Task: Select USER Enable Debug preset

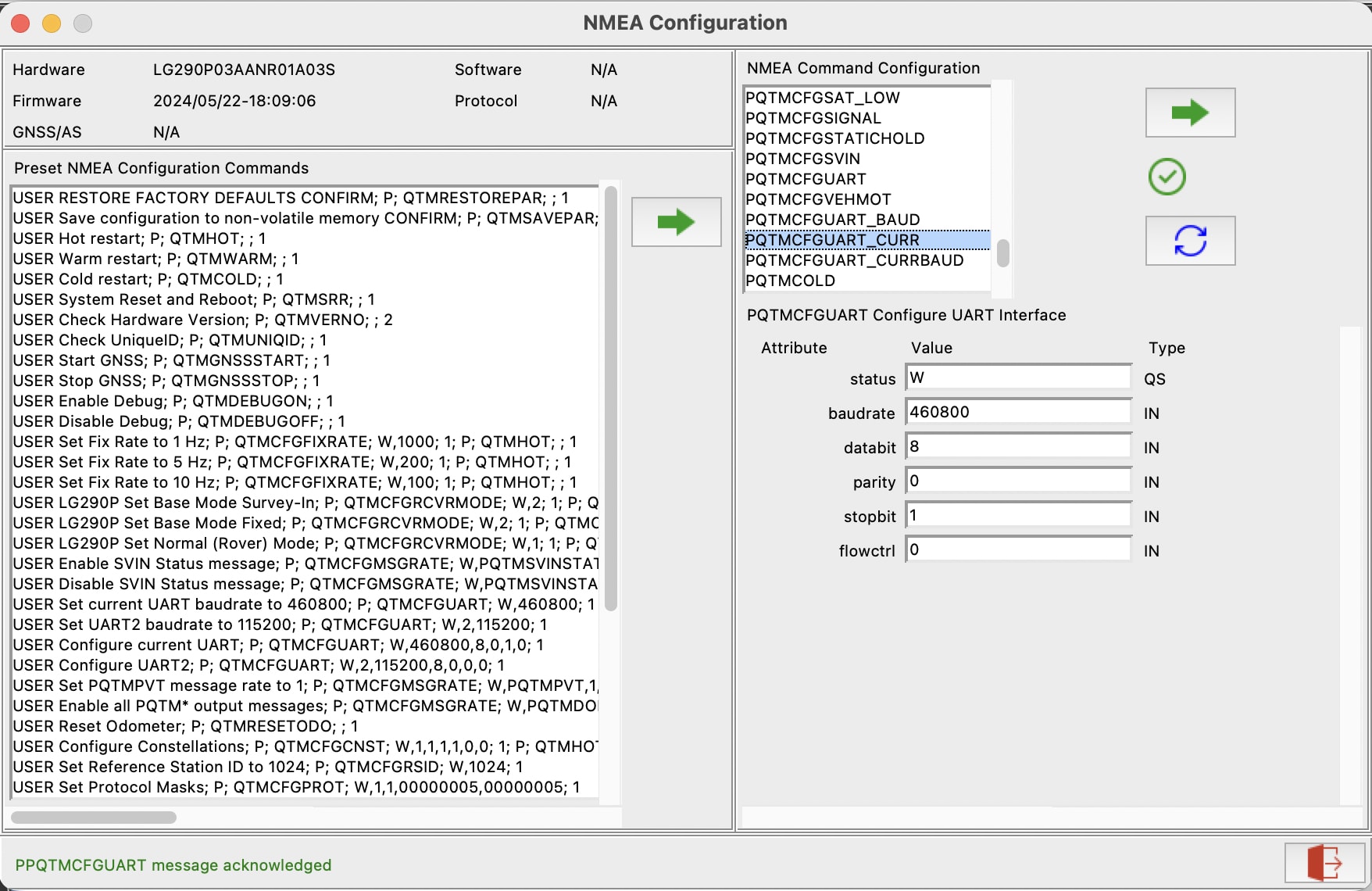Action: pos(305,401)
